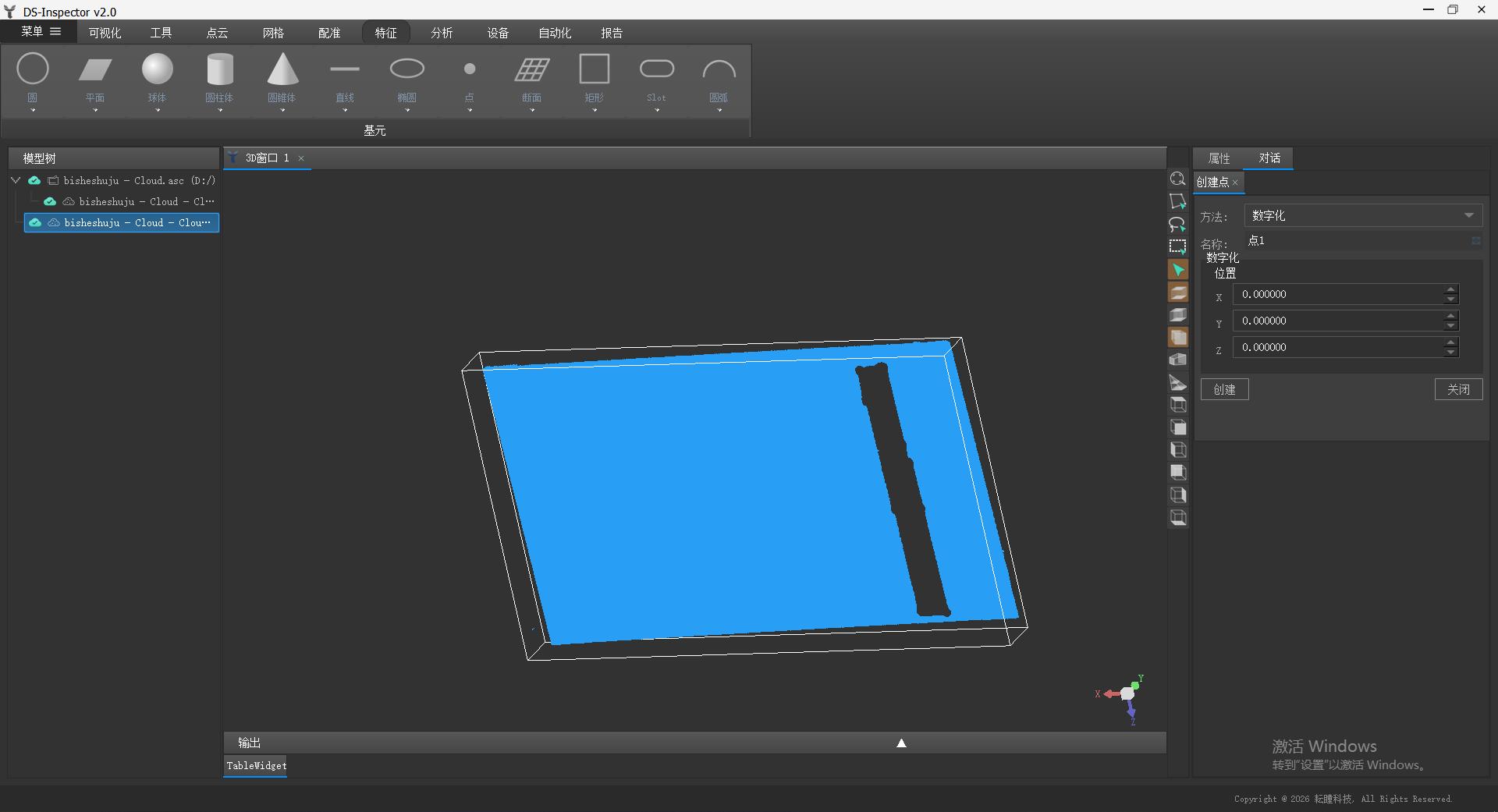The image size is (1498, 812).
Task: Click the X coordinate input field
Action: tap(1339, 294)
